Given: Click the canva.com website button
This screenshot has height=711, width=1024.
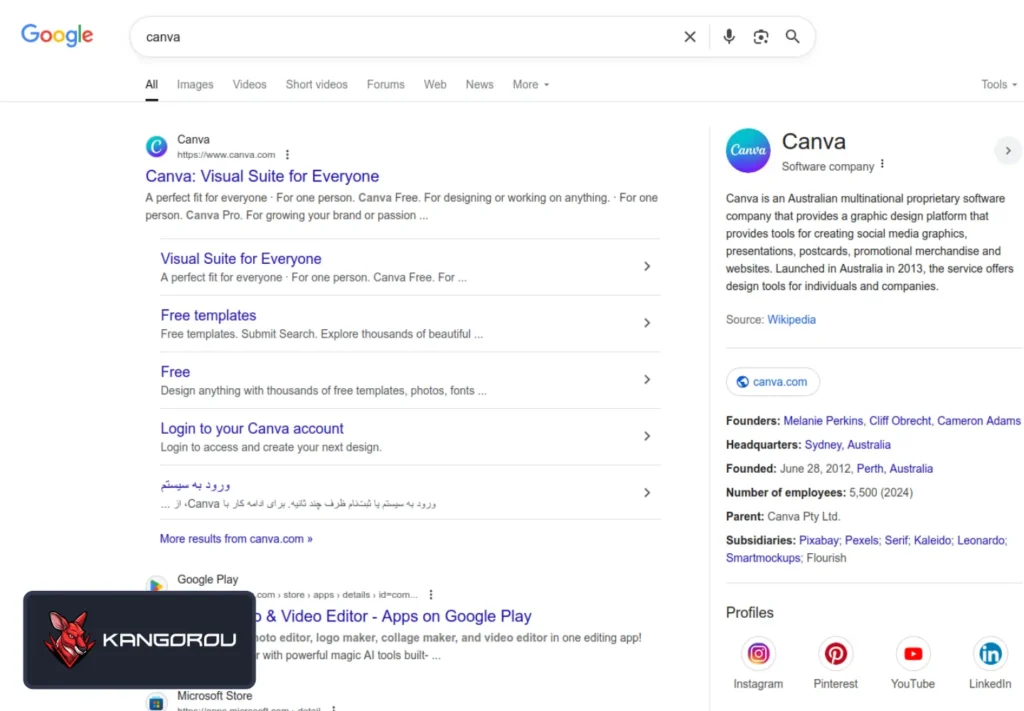Looking at the screenshot, I should [772, 382].
